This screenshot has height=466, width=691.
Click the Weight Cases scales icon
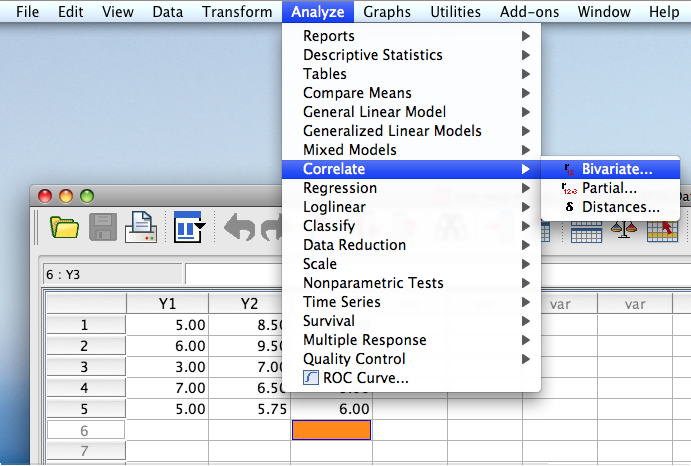tap(624, 229)
